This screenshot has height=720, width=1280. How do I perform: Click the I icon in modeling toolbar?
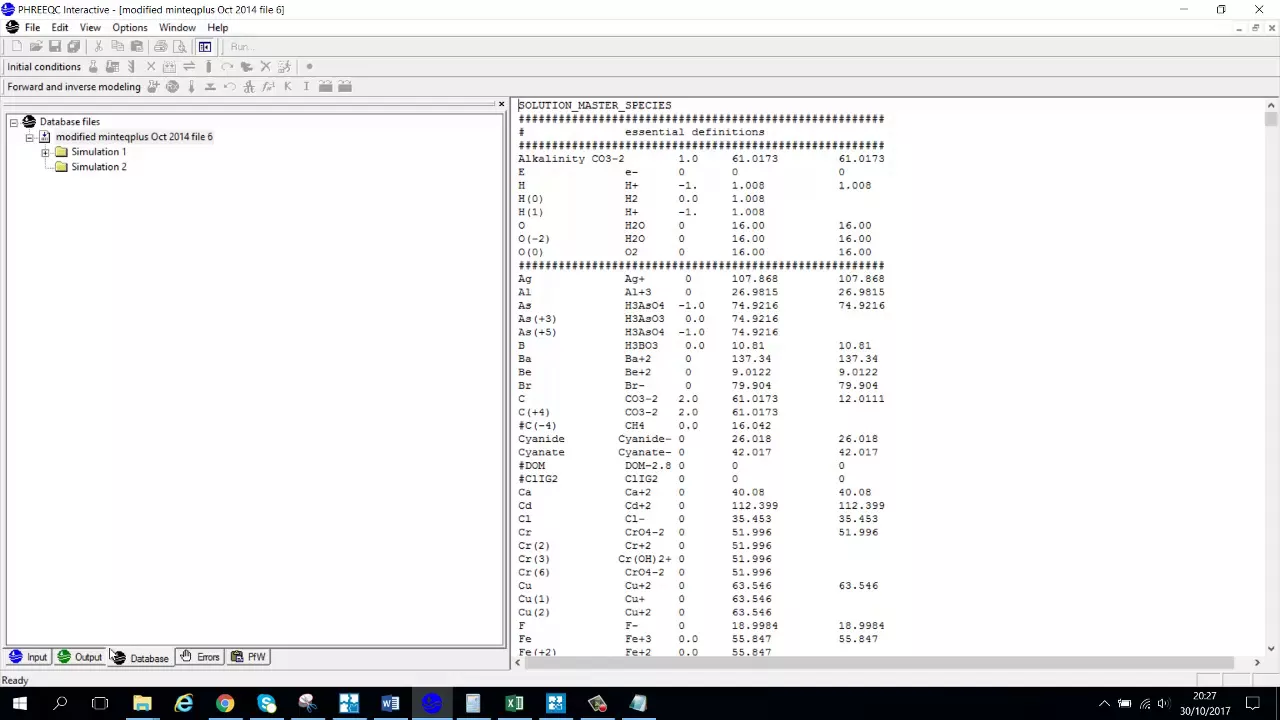[x=306, y=87]
